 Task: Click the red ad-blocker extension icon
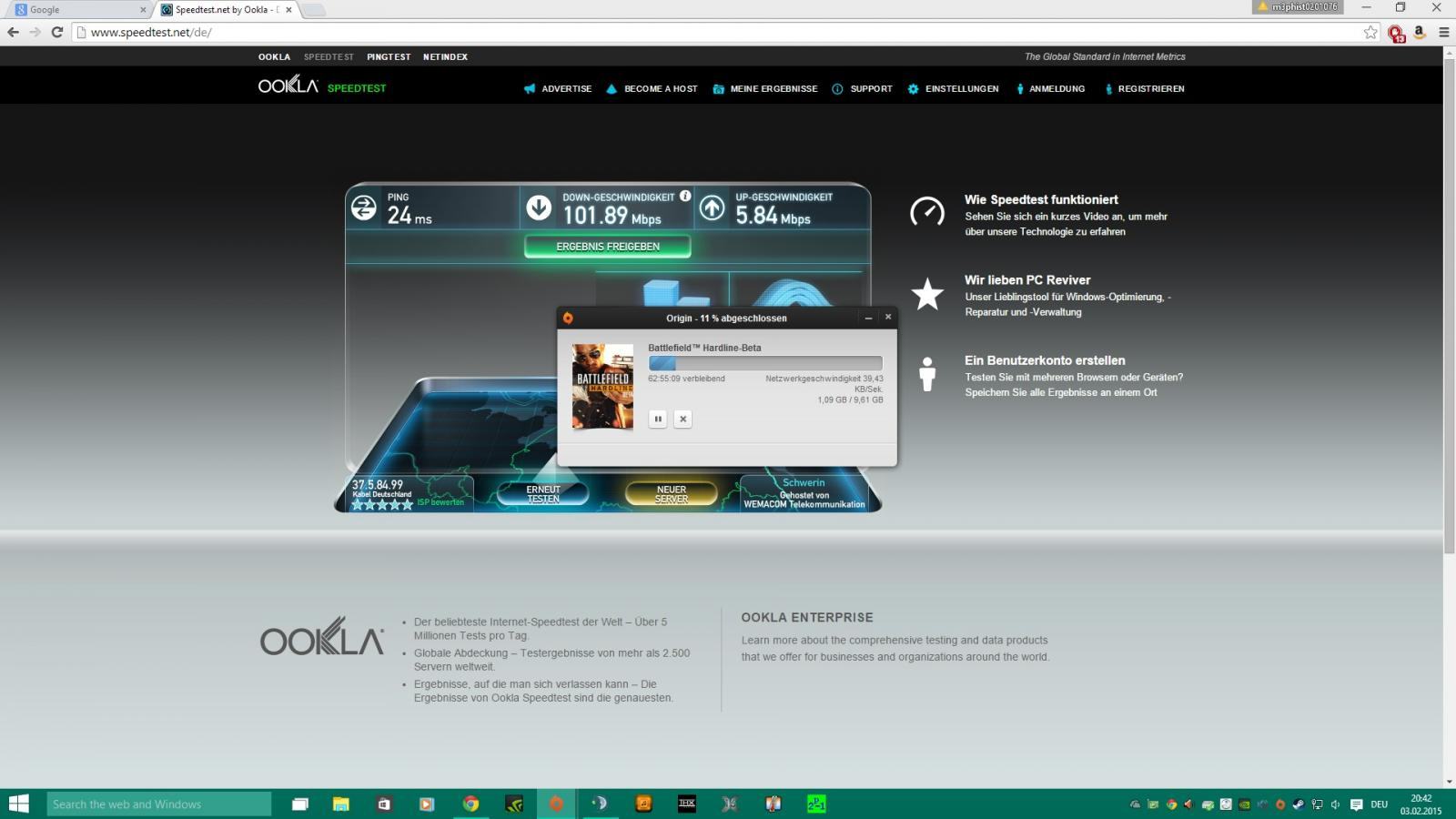click(1397, 33)
